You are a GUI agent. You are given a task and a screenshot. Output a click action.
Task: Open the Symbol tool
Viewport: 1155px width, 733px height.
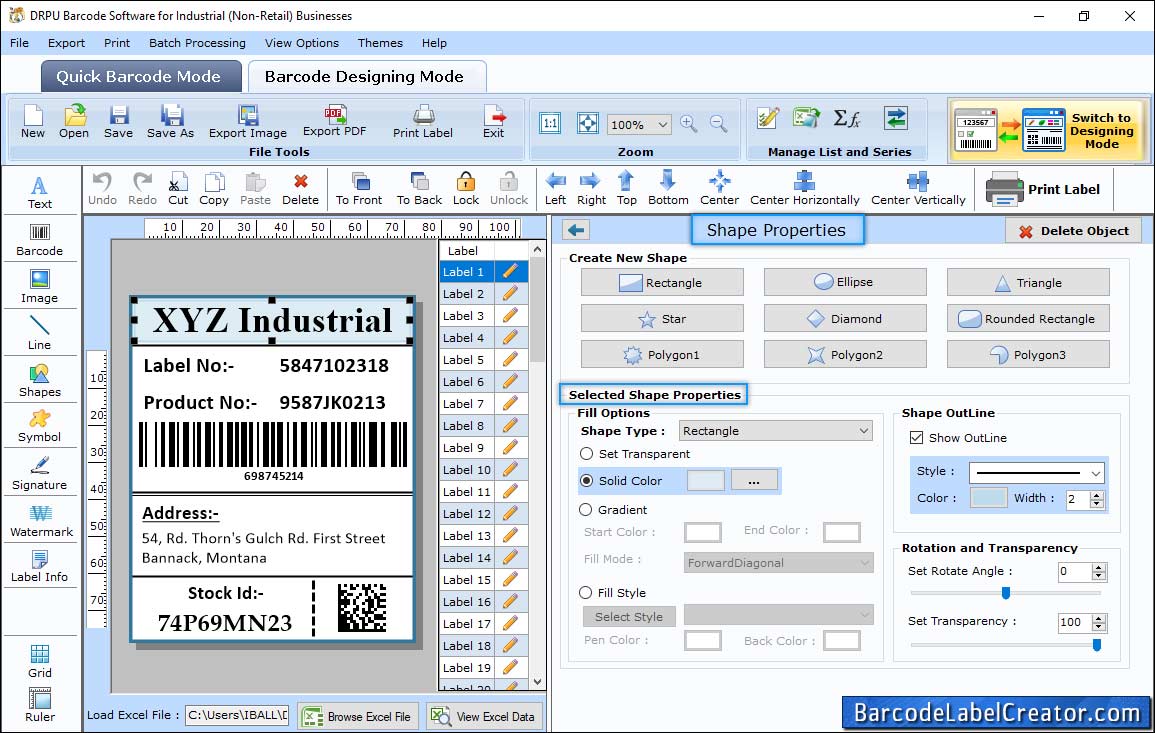tap(40, 427)
